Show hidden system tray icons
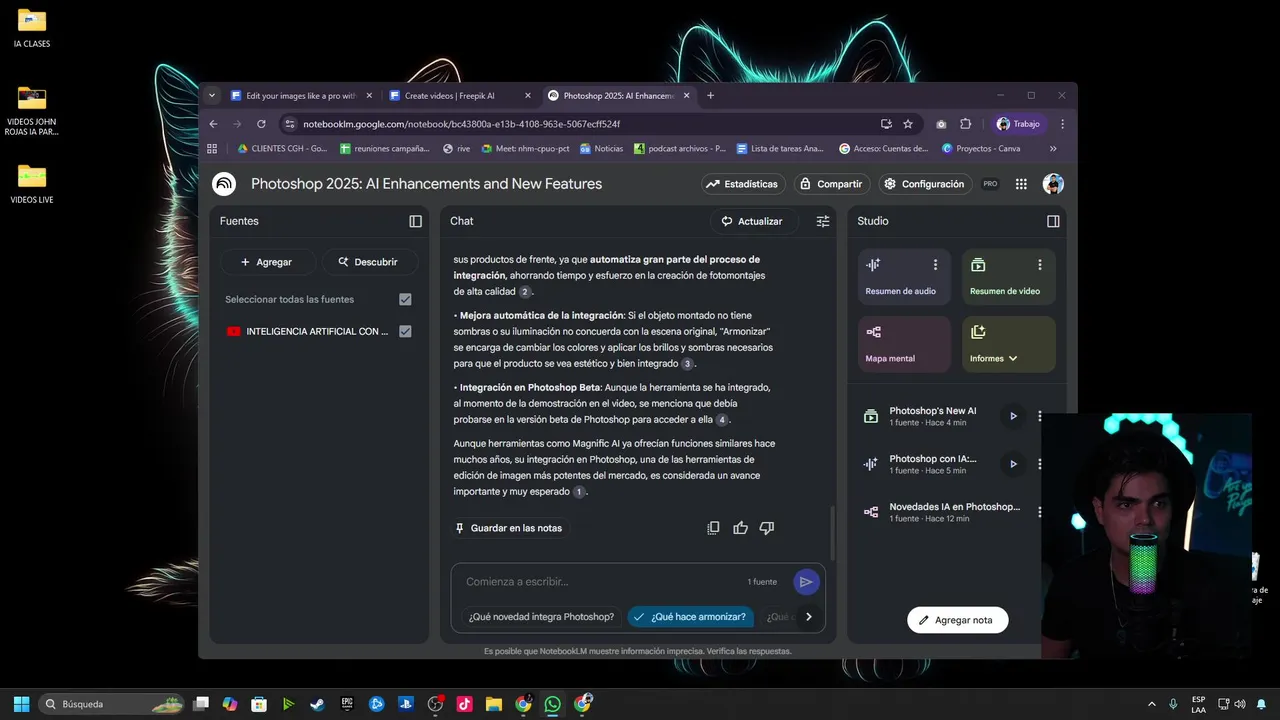The image size is (1280, 720). click(1151, 704)
